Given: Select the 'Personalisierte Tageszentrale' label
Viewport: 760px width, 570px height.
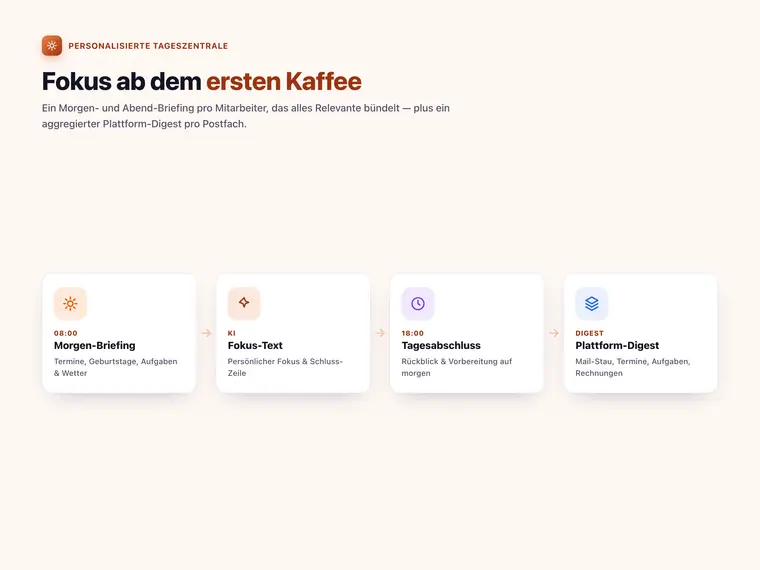Looking at the screenshot, I should coord(148,46).
